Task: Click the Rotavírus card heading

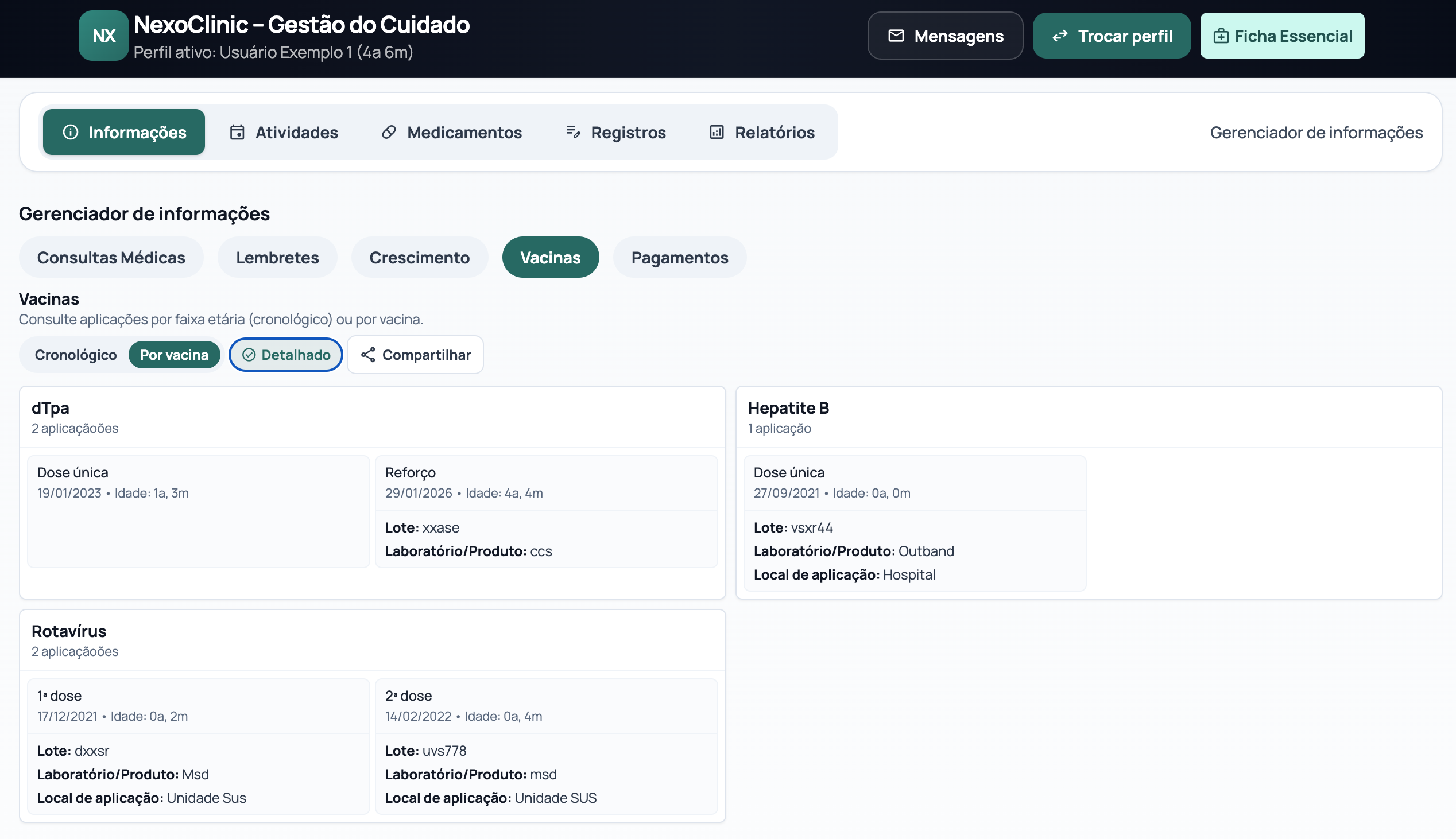Action: [x=68, y=632]
